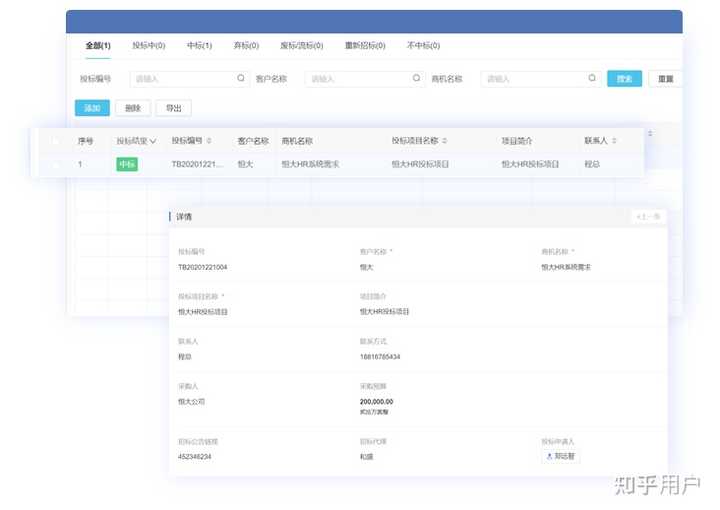Click the 200,000.00 budget value
This screenshot has width=720, height=510.
(x=377, y=402)
